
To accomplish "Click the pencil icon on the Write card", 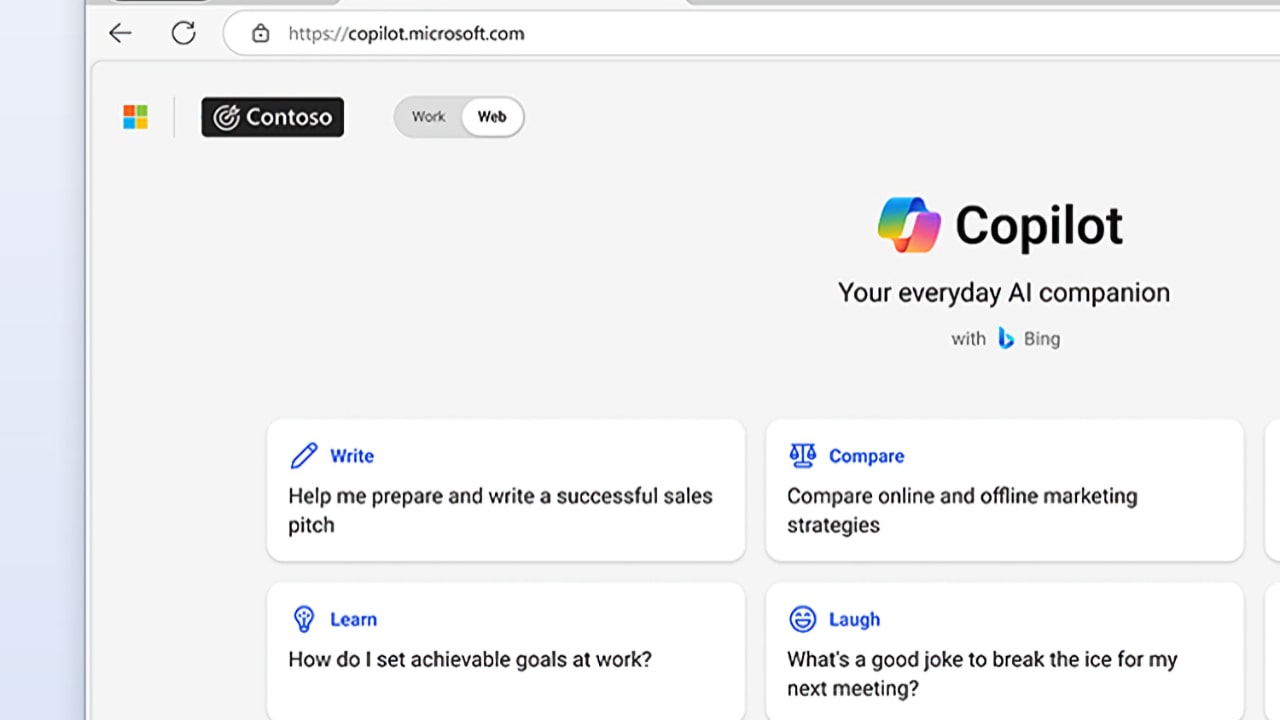I will pos(302,455).
